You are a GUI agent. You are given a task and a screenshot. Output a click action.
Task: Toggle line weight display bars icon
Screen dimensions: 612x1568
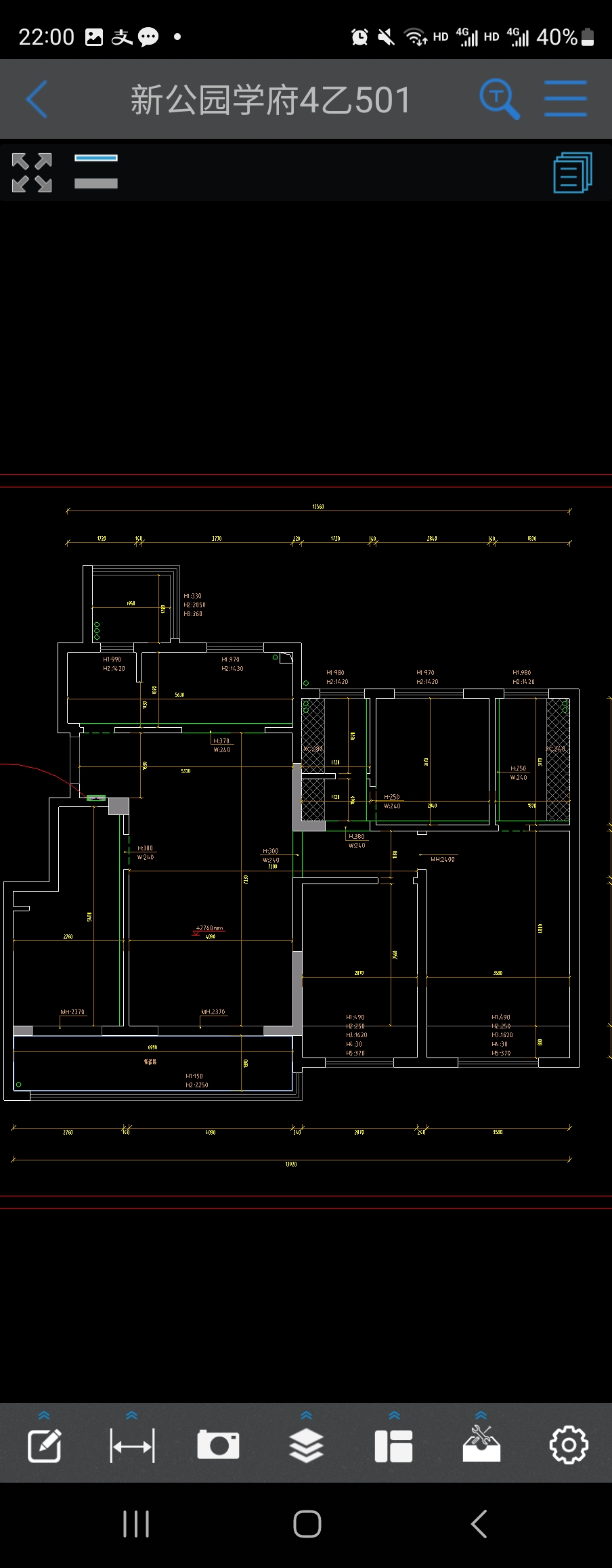click(x=96, y=171)
